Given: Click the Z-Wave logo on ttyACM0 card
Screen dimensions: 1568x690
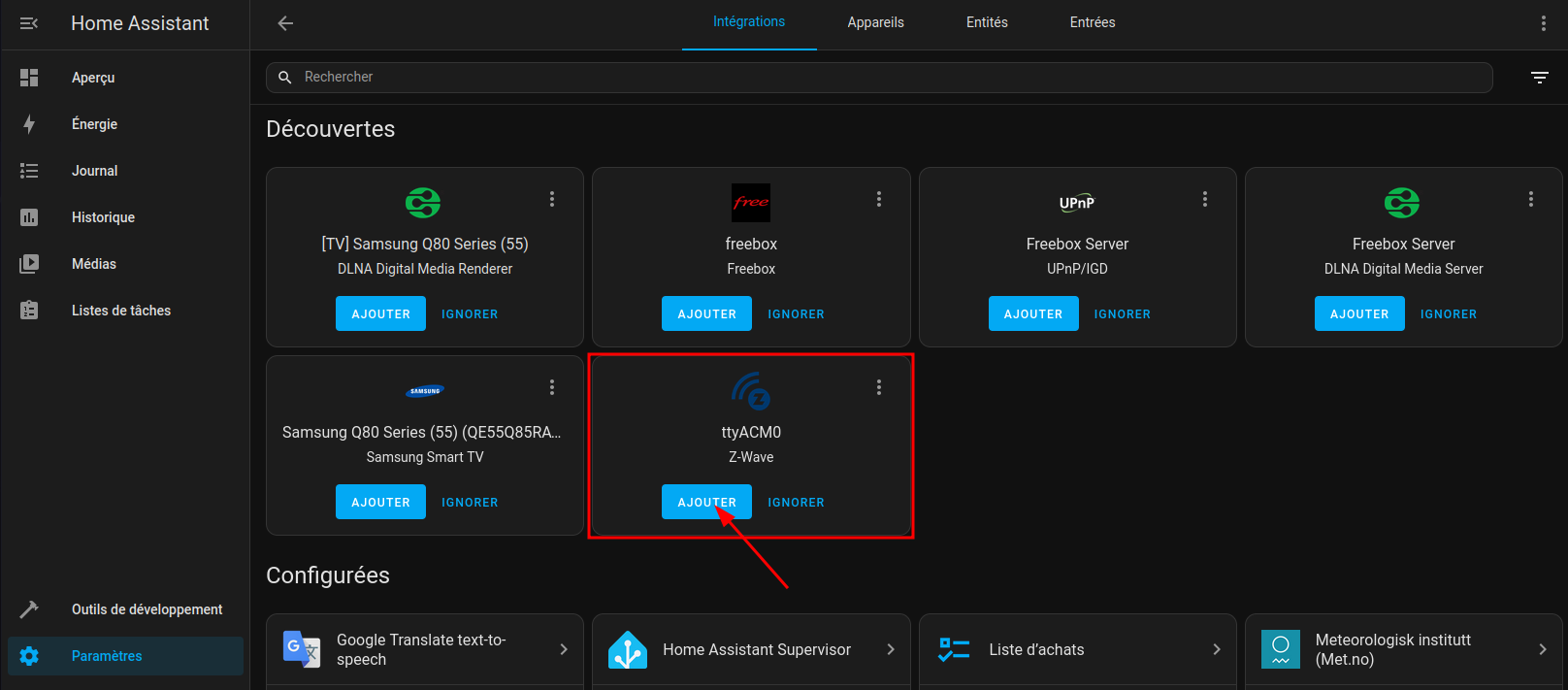Looking at the screenshot, I should click(751, 391).
